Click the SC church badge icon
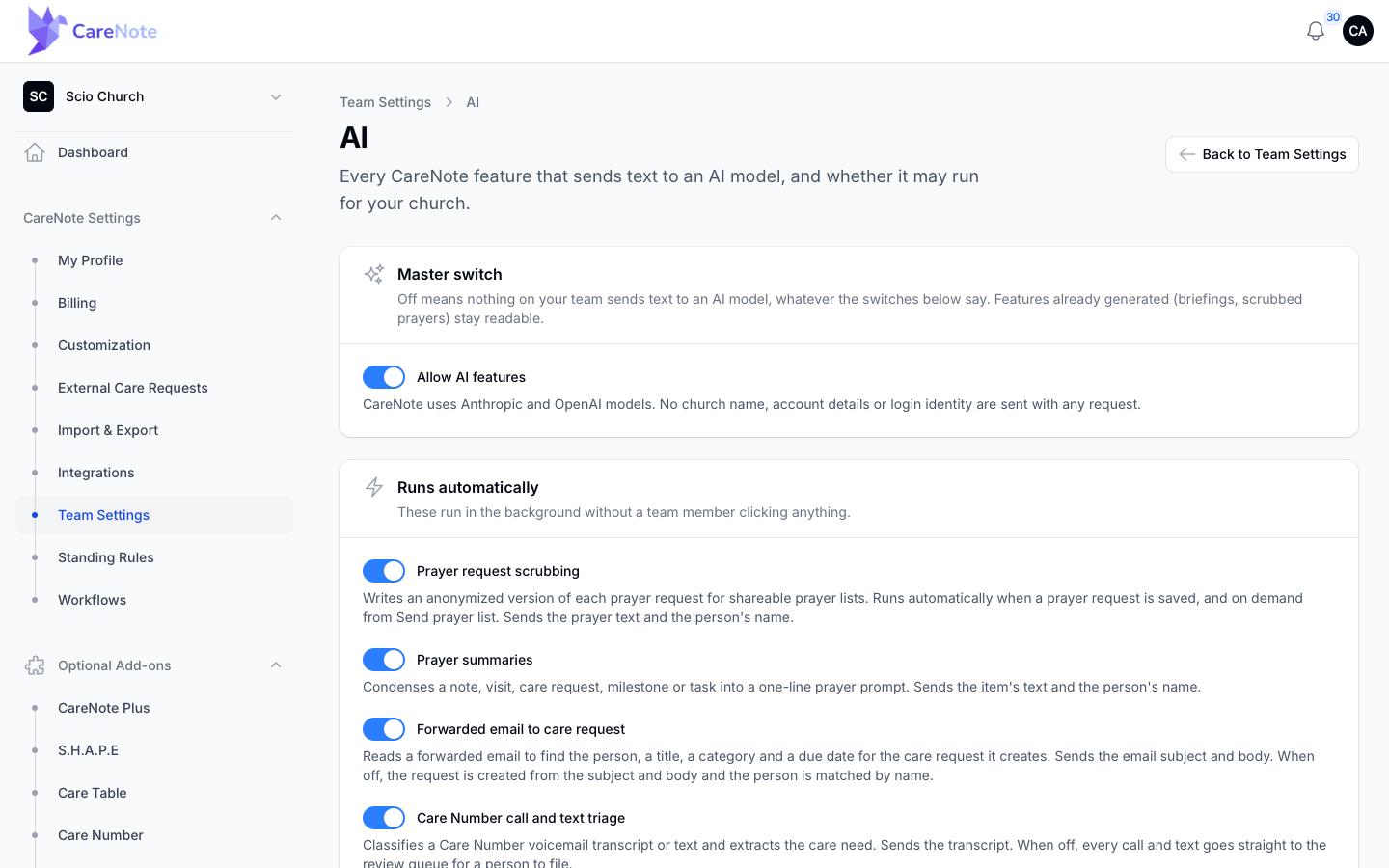 click(39, 96)
